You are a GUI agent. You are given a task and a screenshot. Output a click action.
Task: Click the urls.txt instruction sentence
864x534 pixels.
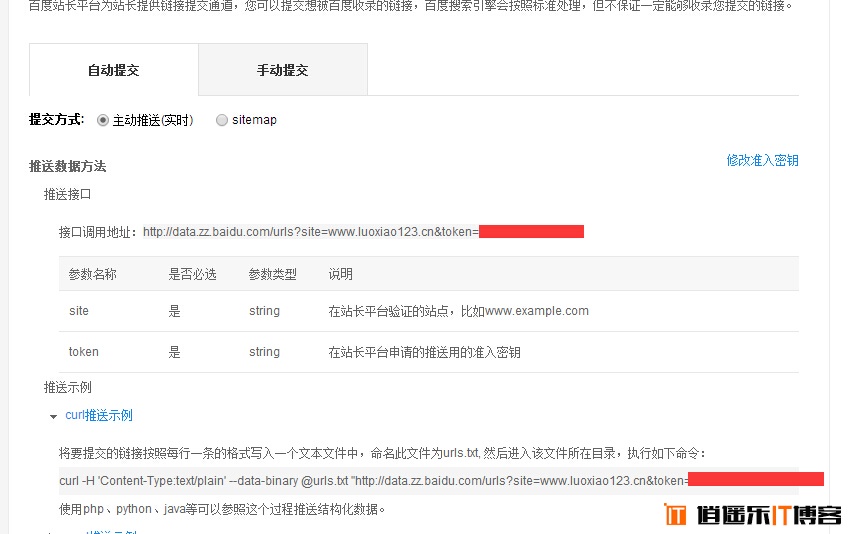(x=382, y=453)
